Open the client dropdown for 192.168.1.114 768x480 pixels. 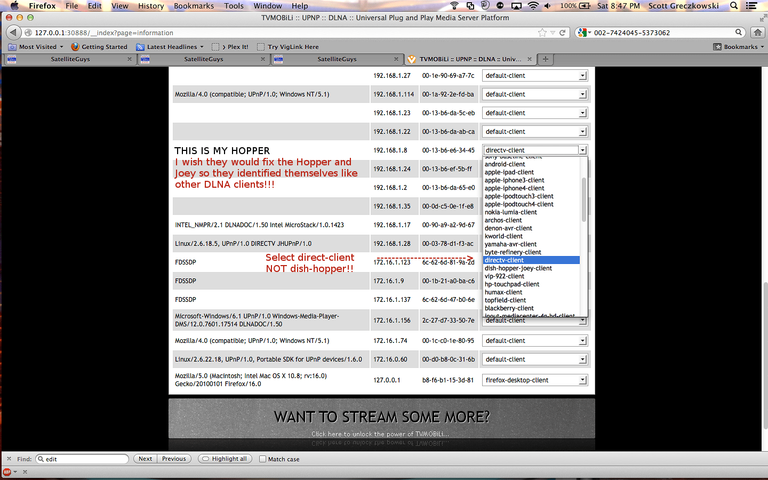(535, 94)
